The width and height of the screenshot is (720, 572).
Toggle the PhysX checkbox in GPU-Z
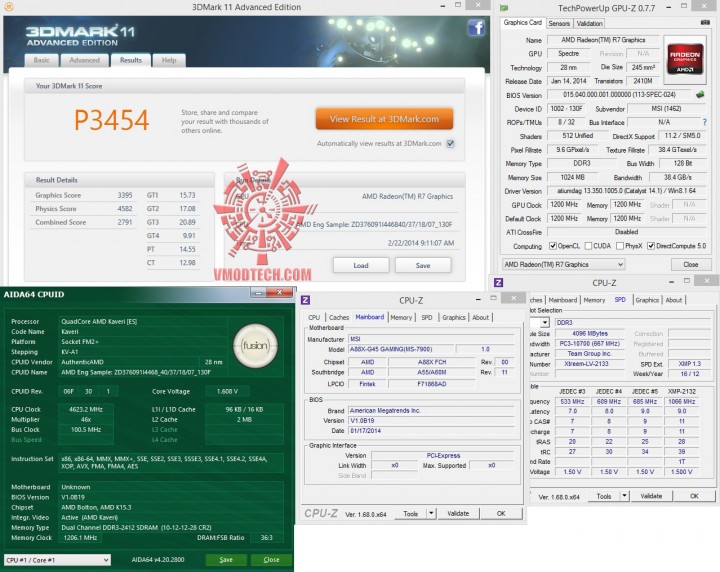click(x=620, y=246)
